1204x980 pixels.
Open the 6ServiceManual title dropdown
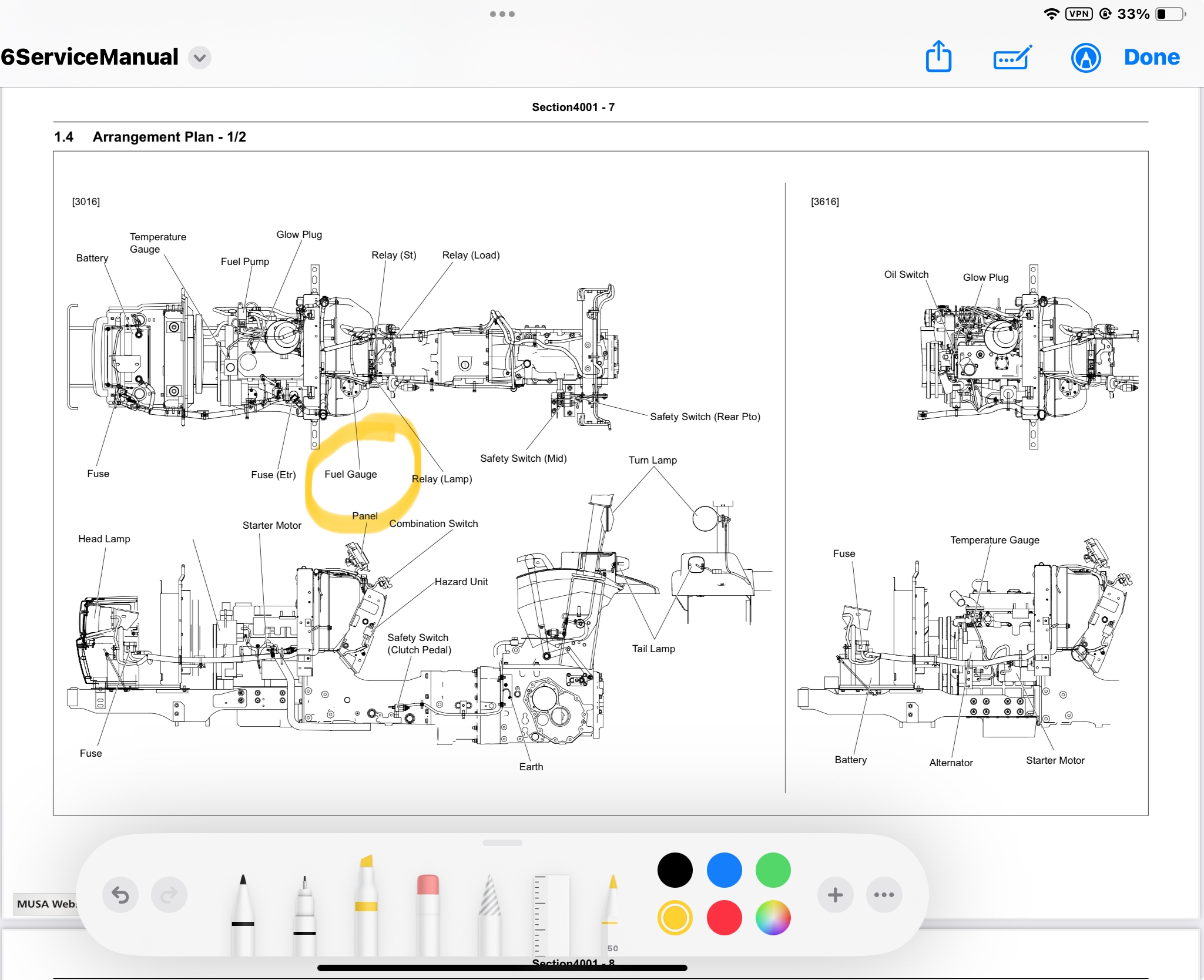point(200,58)
